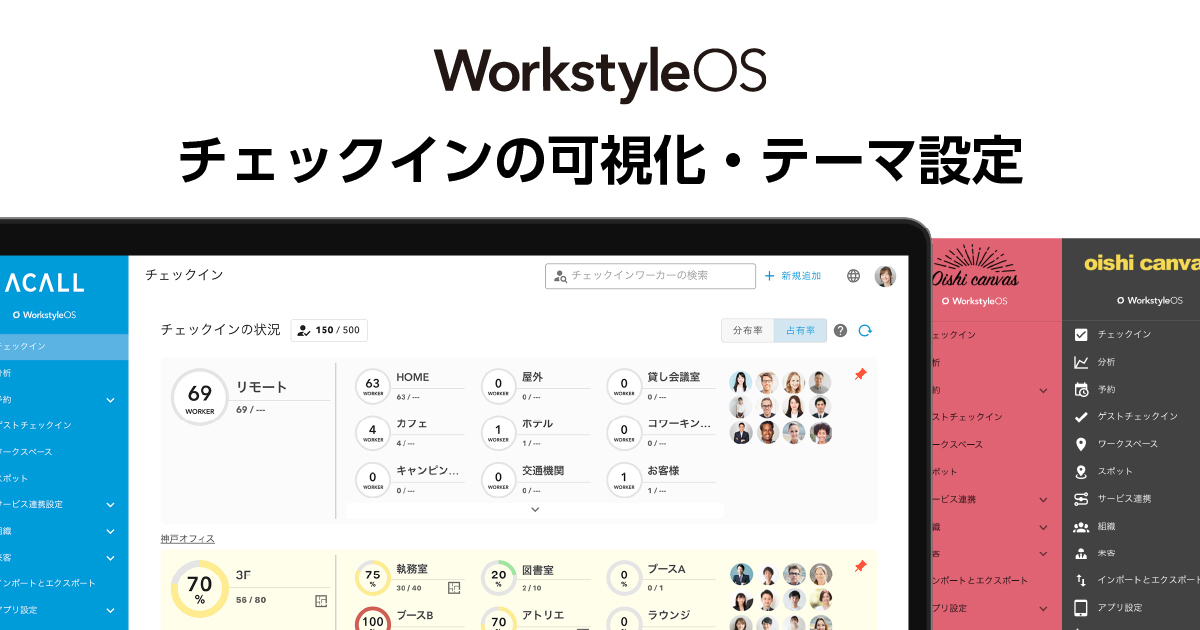
Task: Expand アプリ設定 chevron in the blue sidebar
Action: coord(110,609)
